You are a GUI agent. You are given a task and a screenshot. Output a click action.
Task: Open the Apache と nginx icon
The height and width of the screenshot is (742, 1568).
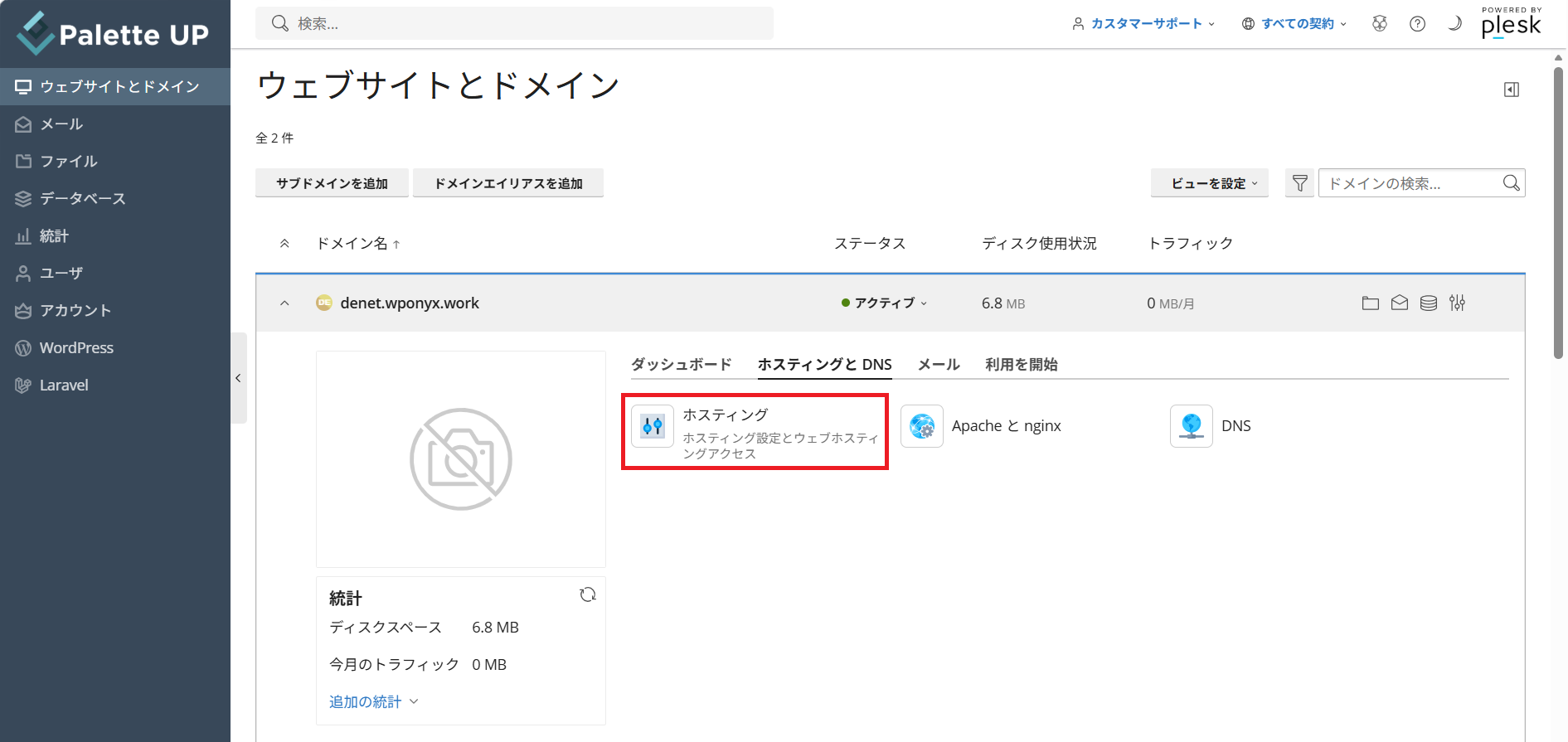[922, 426]
